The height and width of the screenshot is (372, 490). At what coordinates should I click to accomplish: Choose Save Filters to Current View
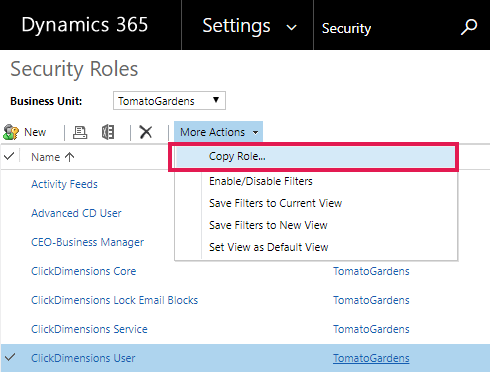pyautogui.click(x=275, y=203)
